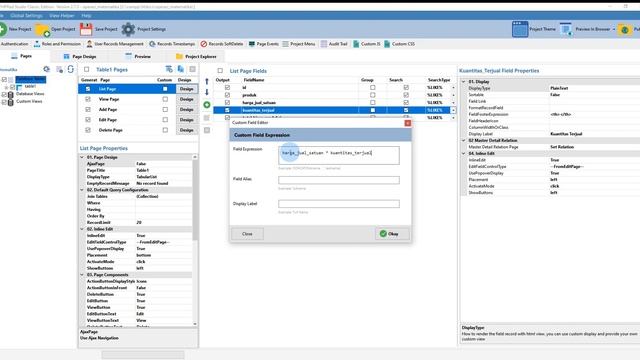The image size is (640, 360).
Task: Open SearchType dropdown for produk field
Action: click(453, 95)
